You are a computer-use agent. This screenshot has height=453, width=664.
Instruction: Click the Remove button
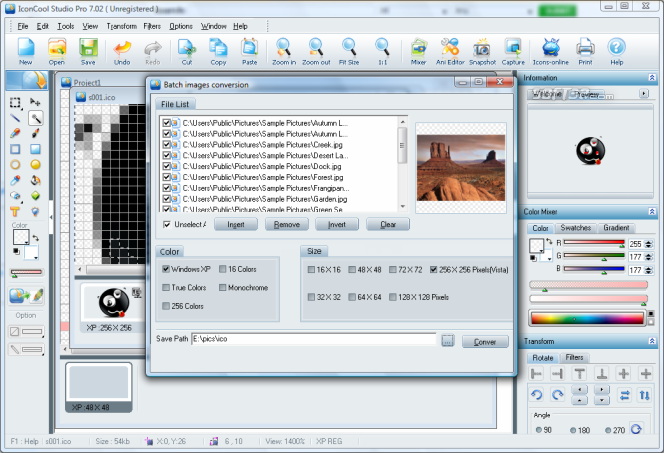coord(287,224)
